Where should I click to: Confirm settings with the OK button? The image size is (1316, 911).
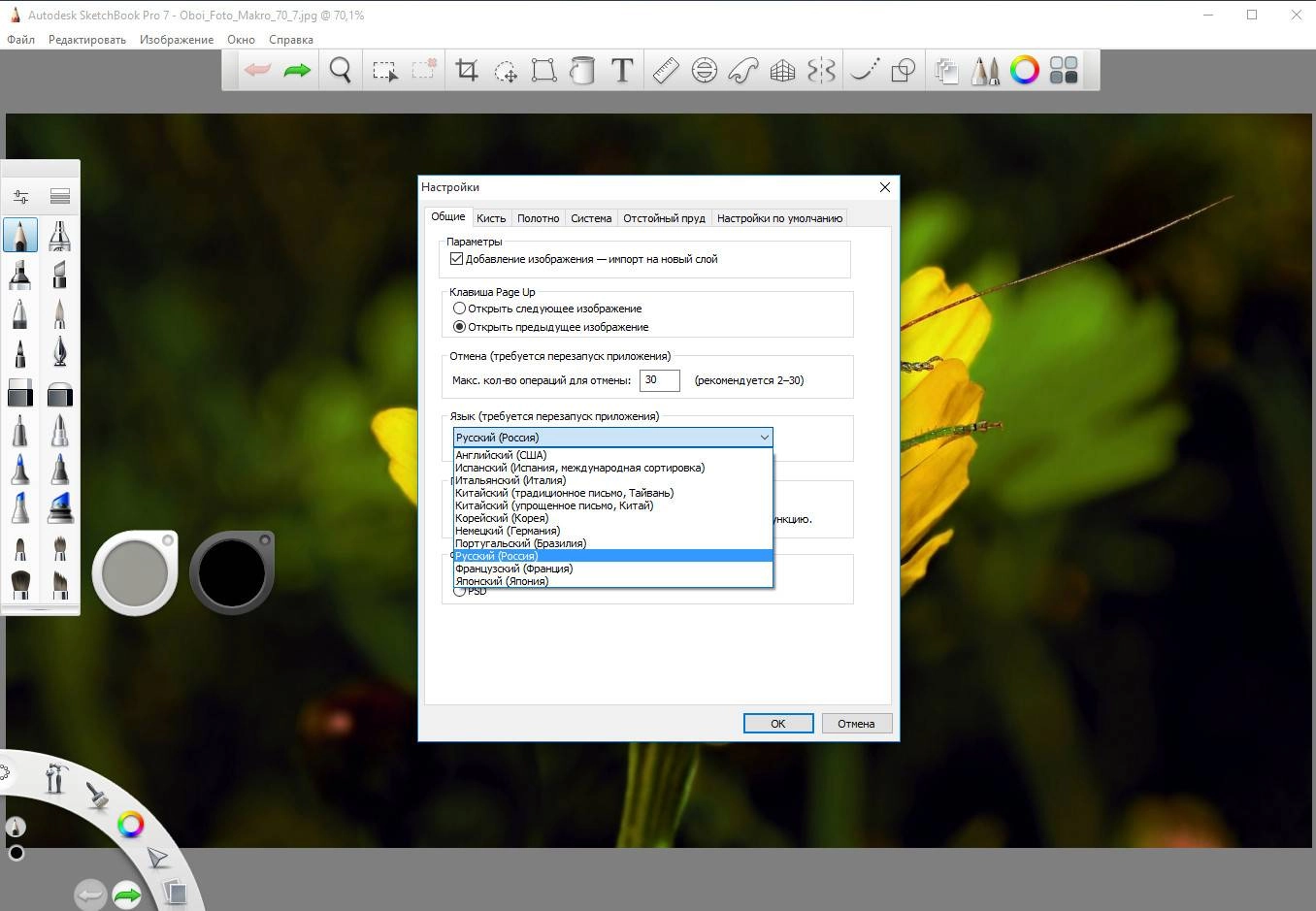(x=778, y=724)
